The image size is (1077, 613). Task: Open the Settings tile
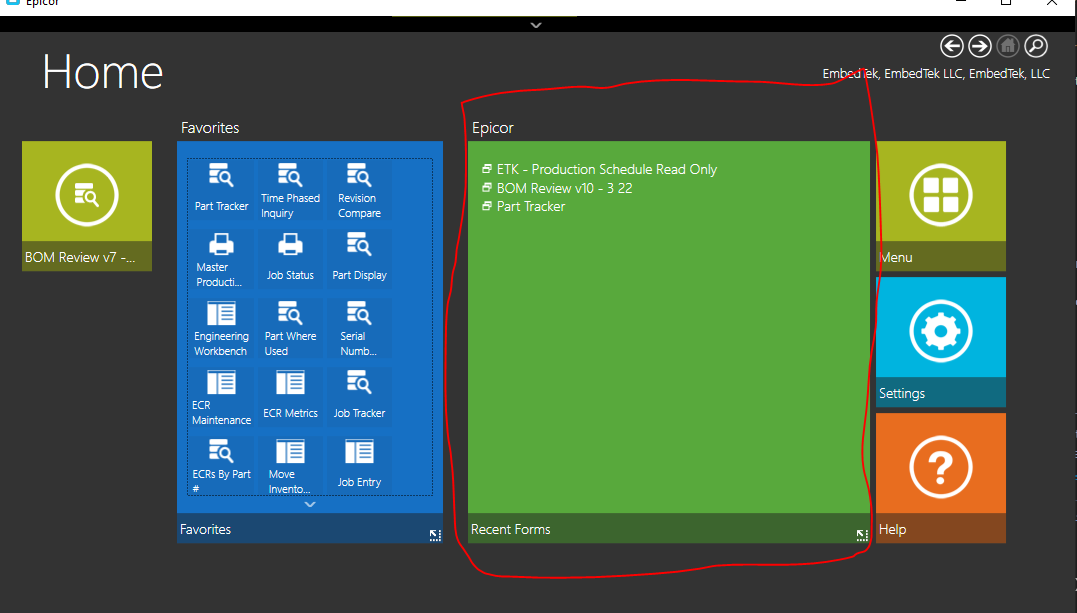tap(940, 342)
